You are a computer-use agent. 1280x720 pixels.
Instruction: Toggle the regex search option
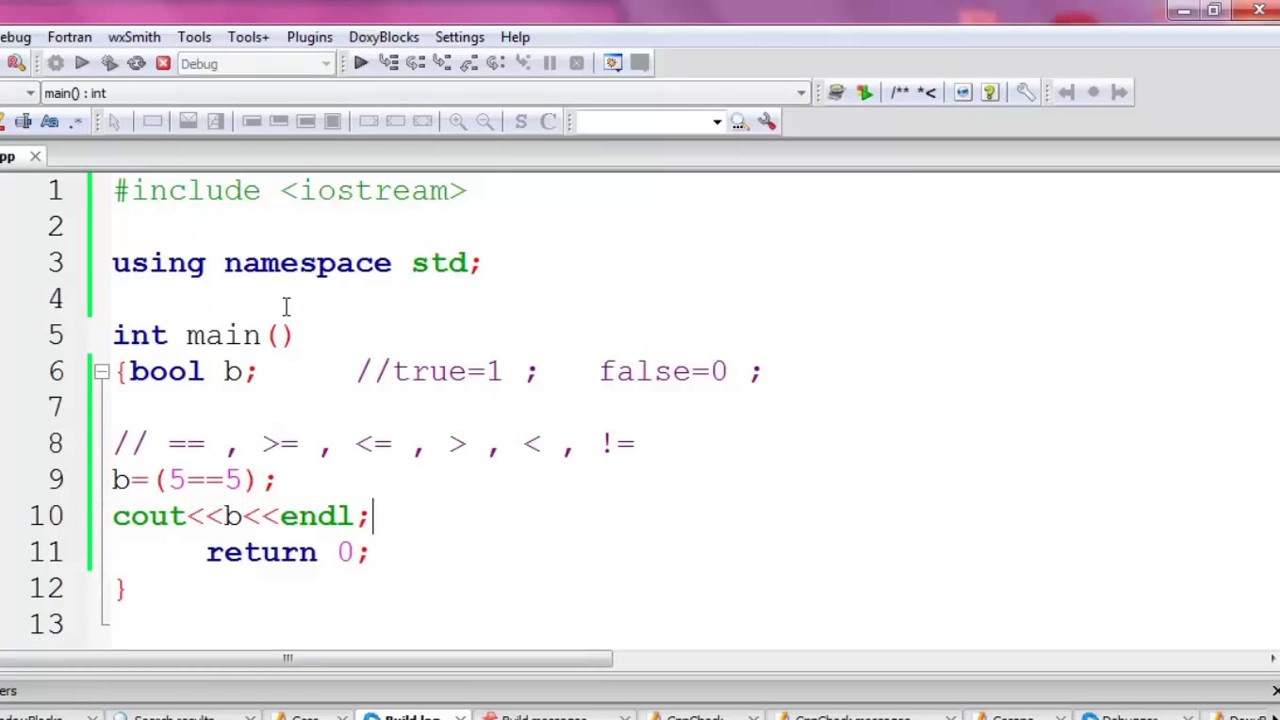tap(76, 121)
